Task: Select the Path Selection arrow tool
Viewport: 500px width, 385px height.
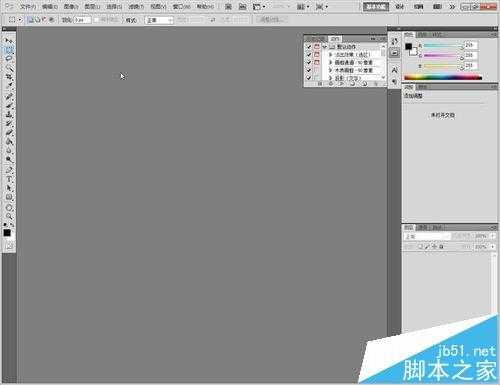Action: click(9, 188)
